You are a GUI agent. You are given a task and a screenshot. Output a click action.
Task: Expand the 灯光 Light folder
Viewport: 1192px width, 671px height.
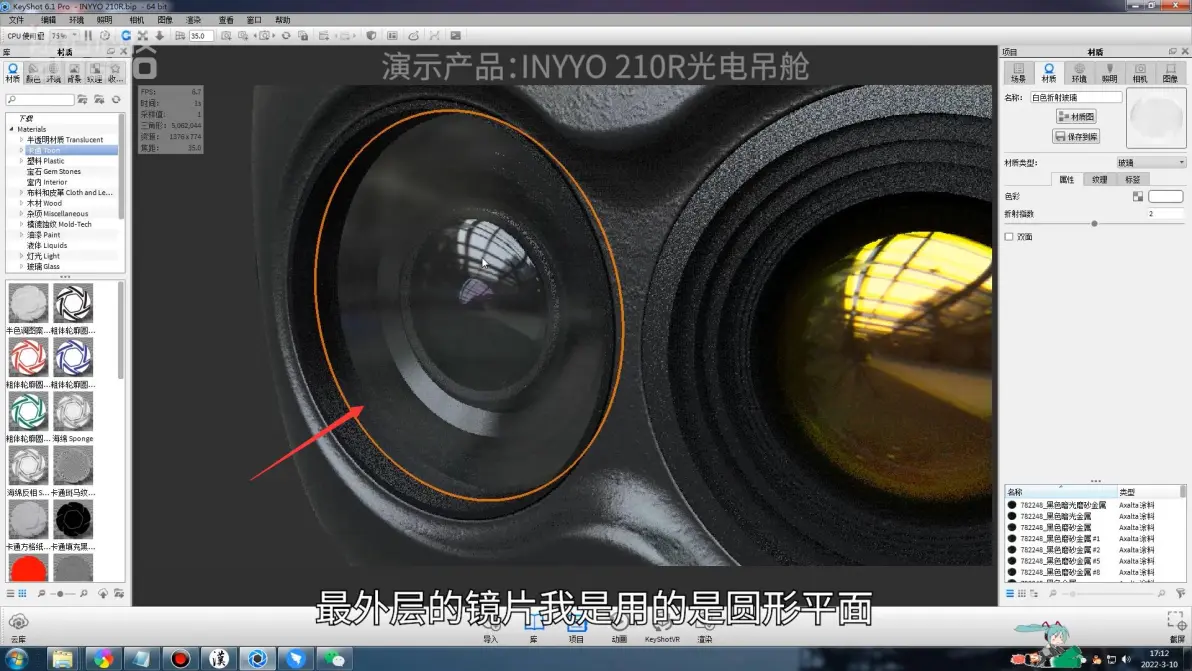point(21,256)
